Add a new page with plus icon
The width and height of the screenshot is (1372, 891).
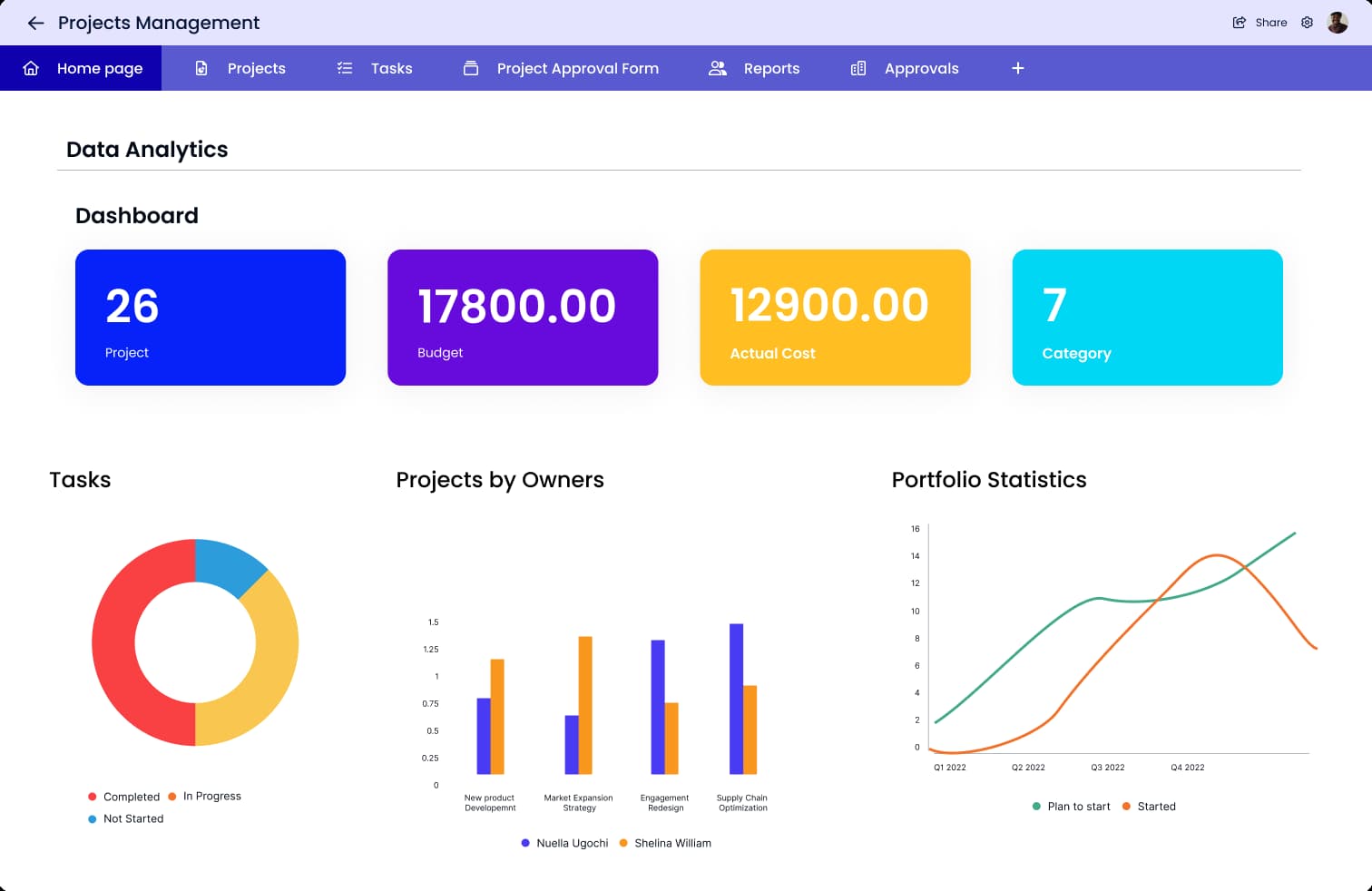click(1018, 68)
